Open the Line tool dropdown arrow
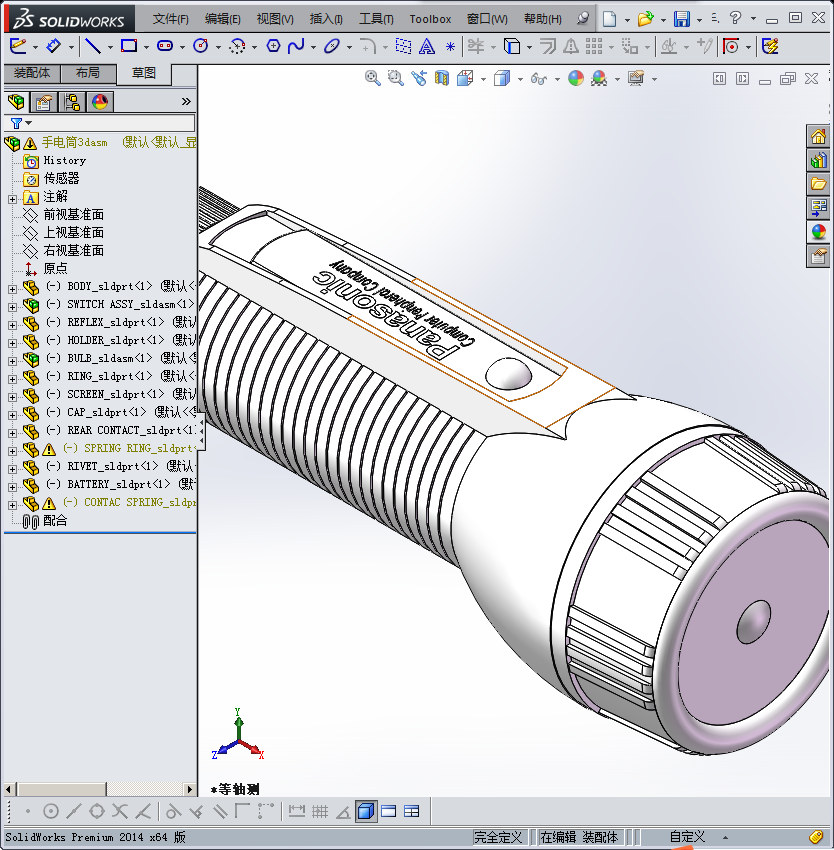This screenshot has height=850, width=834. click(110, 47)
